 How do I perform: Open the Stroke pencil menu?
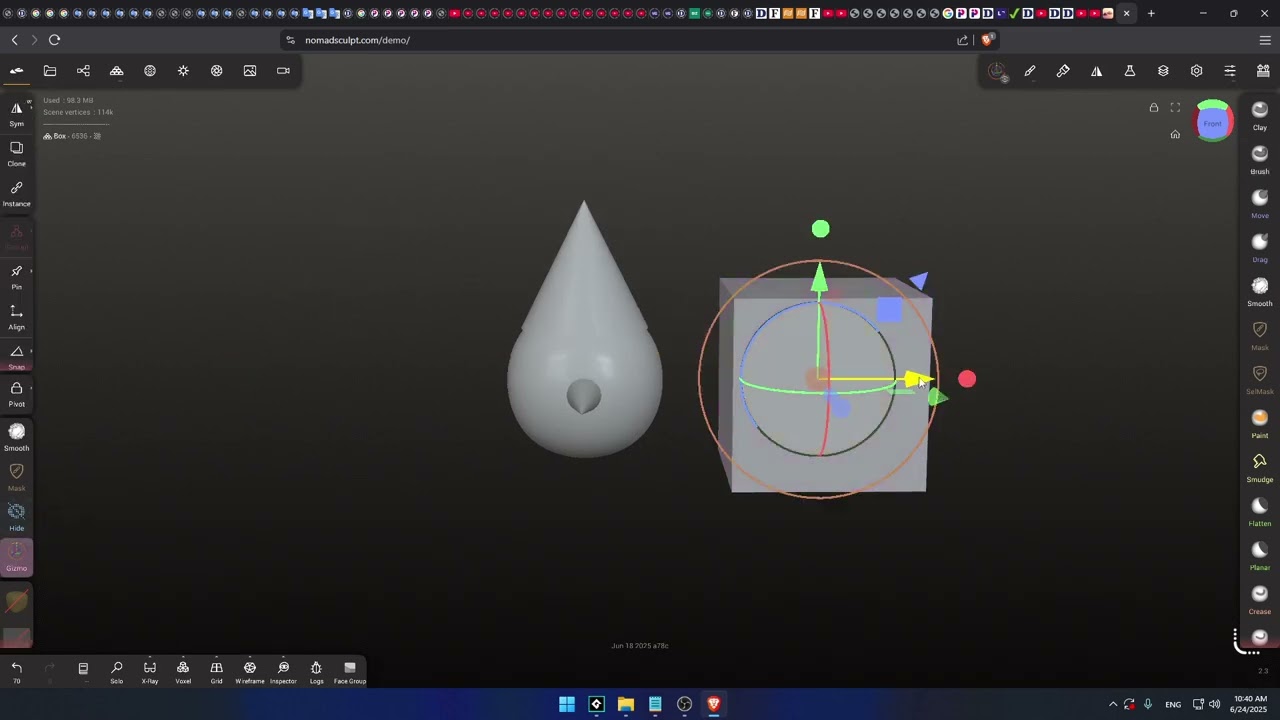click(x=1030, y=71)
